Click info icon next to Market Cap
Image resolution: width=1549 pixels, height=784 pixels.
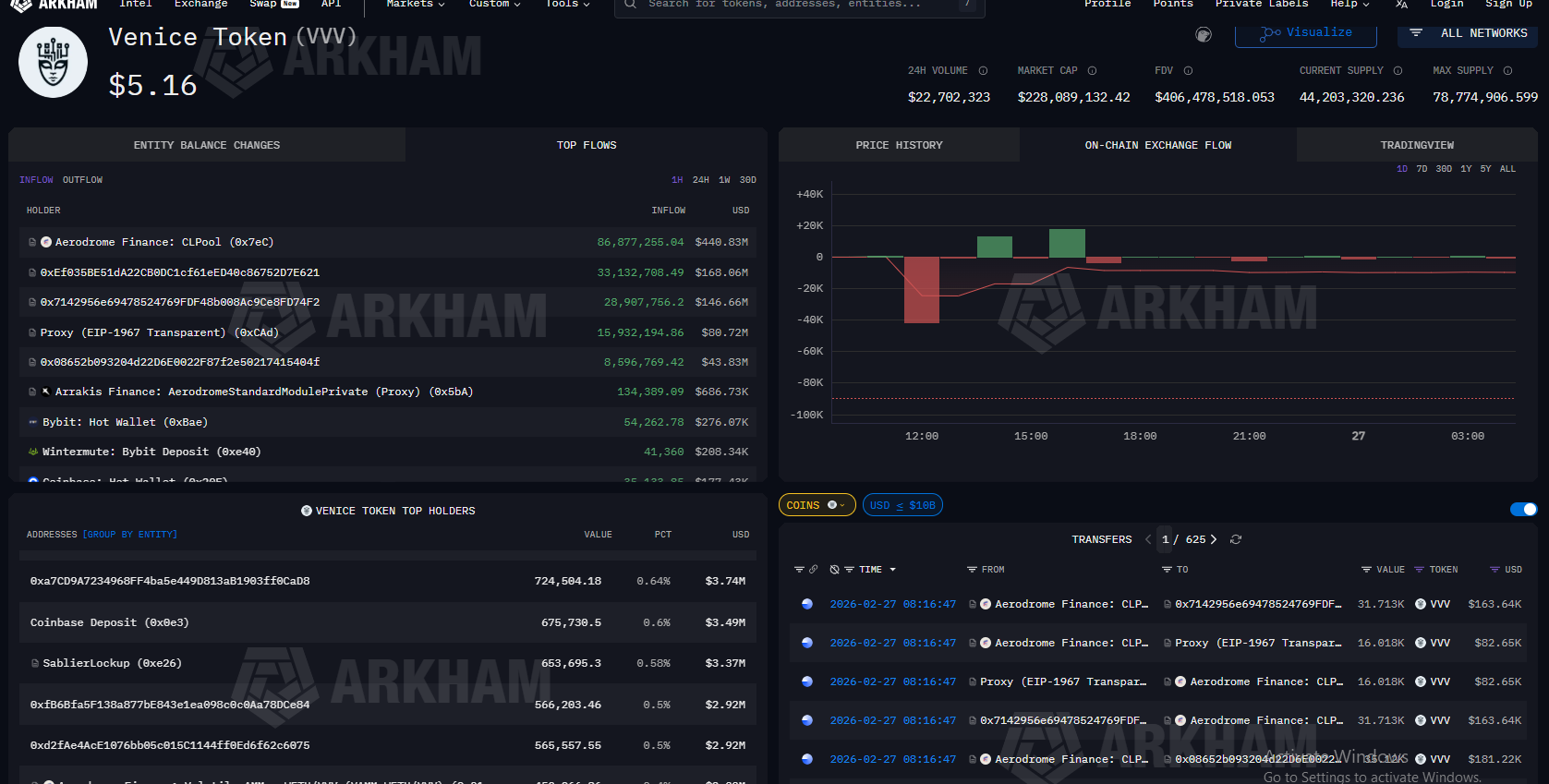1092,71
